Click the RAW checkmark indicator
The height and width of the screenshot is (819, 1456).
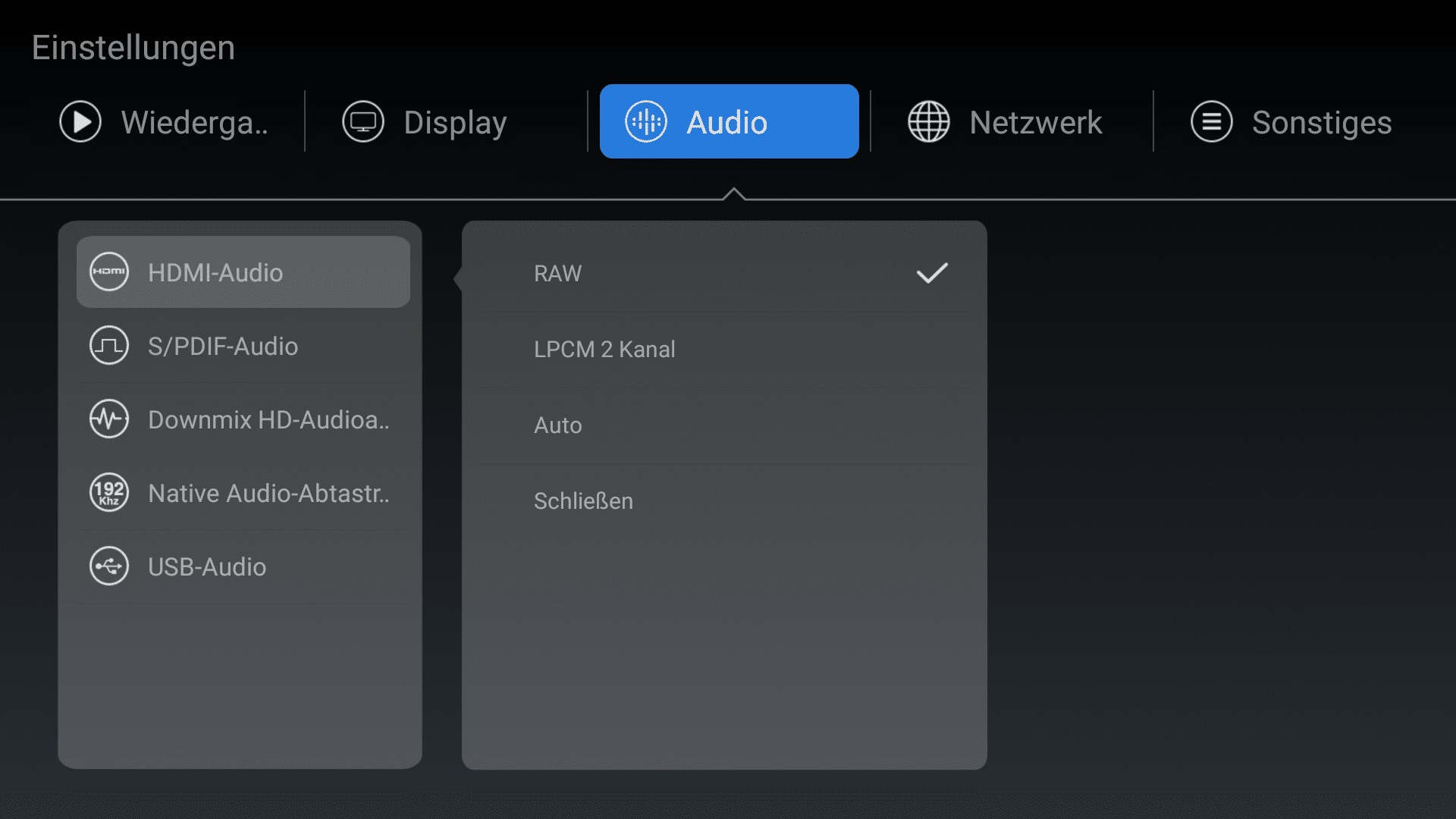[x=932, y=273]
